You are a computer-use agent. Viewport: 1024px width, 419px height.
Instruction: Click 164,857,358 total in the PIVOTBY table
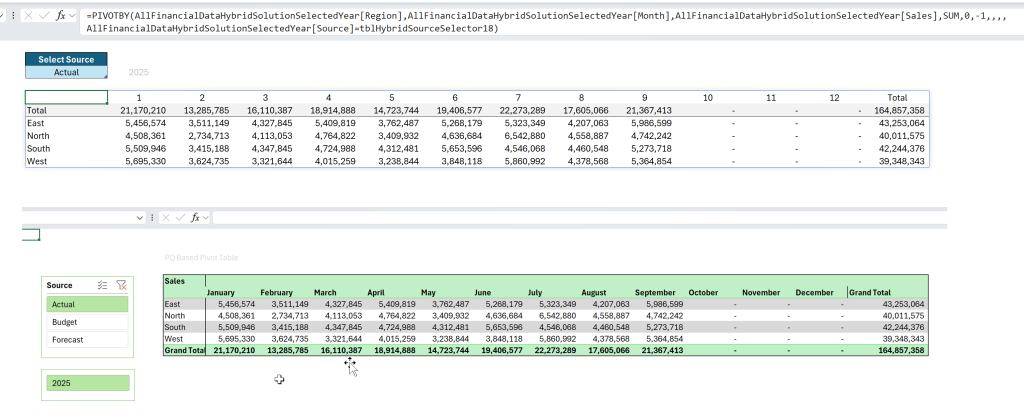[x=899, y=110]
